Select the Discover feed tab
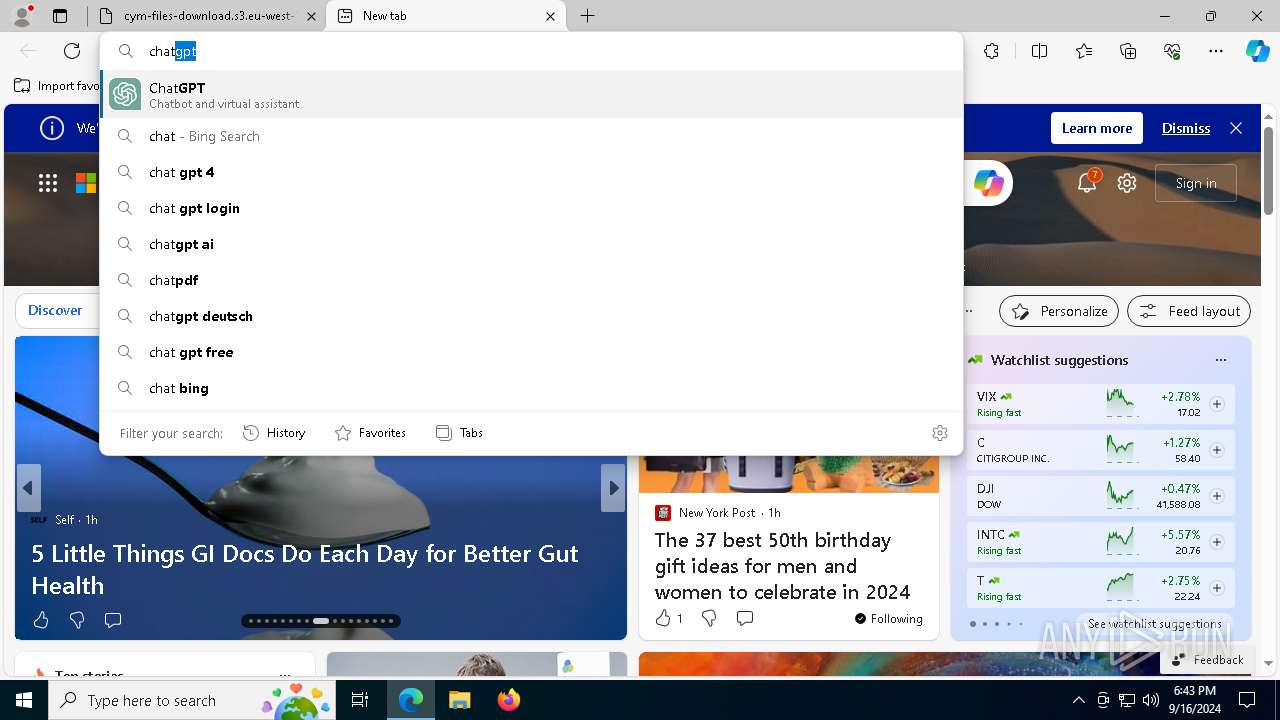The image size is (1280, 720). pos(55,311)
